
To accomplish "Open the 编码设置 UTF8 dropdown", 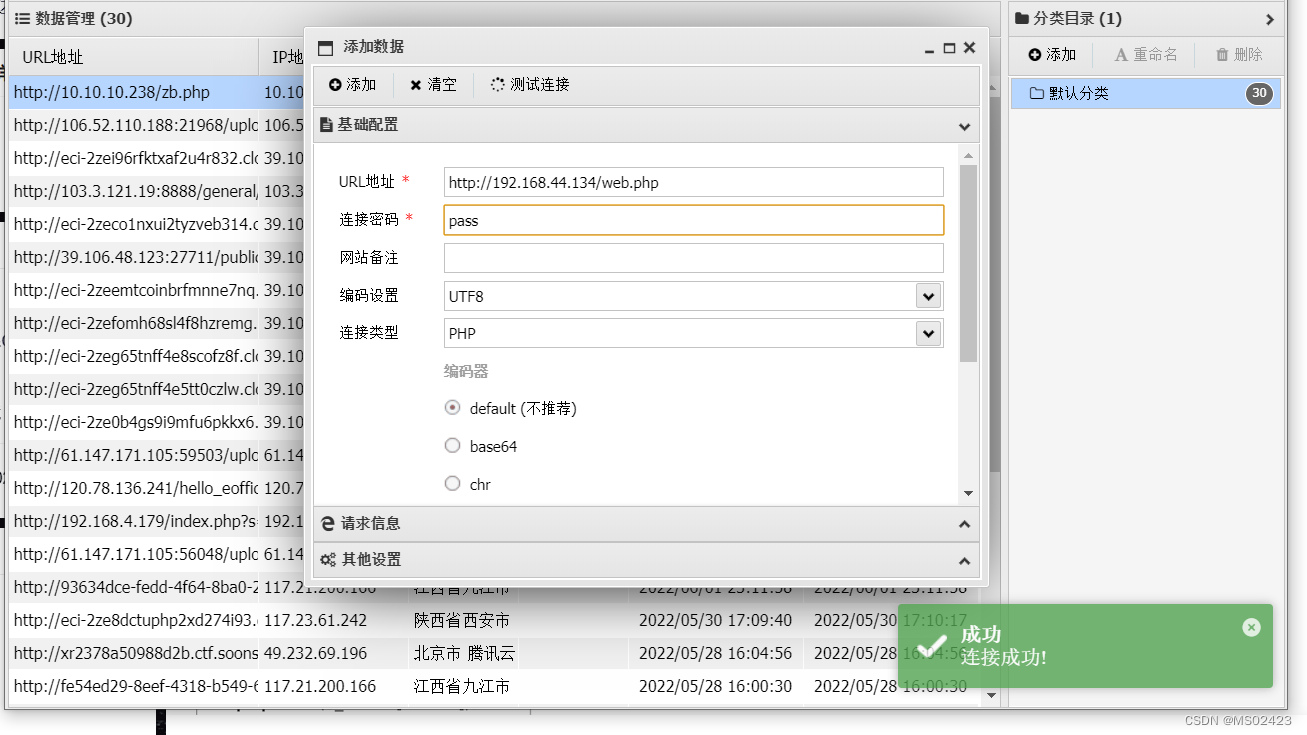I will [x=929, y=296].
